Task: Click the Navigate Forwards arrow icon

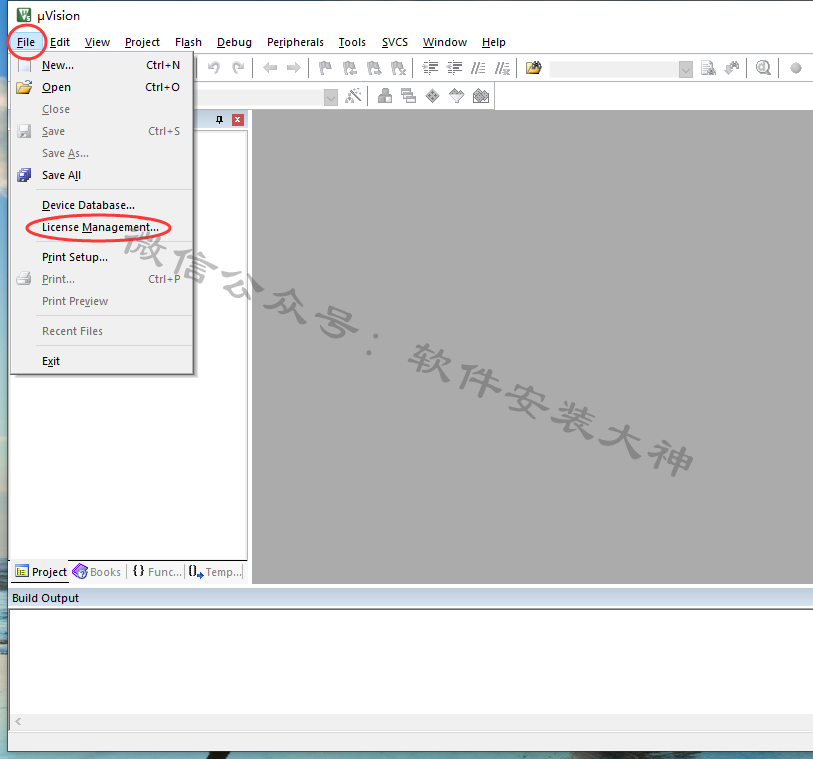Action: coord(293,68)
